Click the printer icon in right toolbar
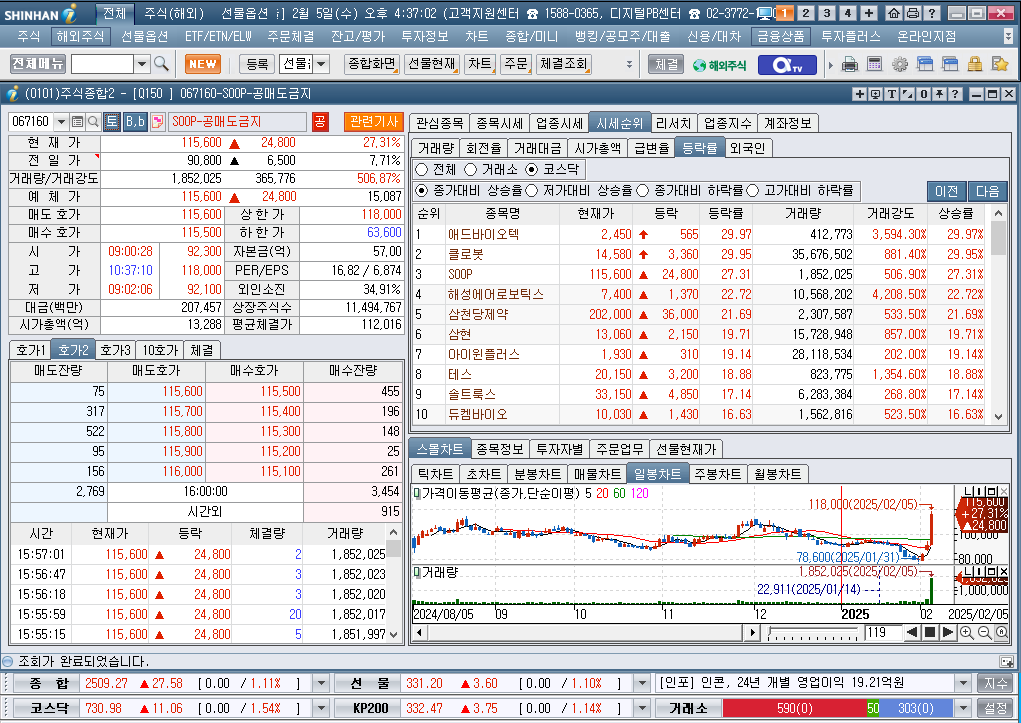Viewport: 1021px width, 723px height. coord(849,64)
